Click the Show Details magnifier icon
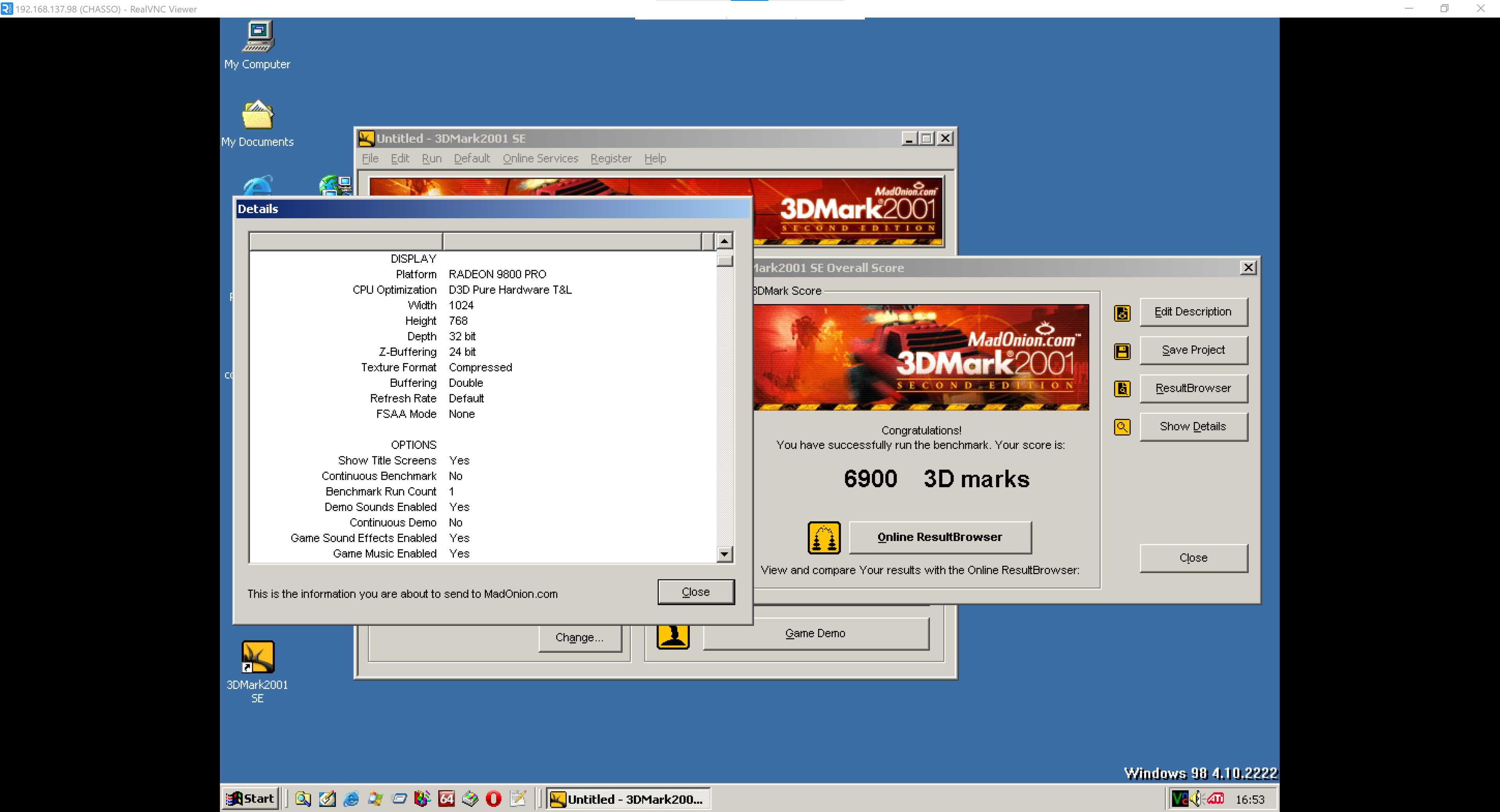This screenshot has width=1500, height=812. [1122, 427]
